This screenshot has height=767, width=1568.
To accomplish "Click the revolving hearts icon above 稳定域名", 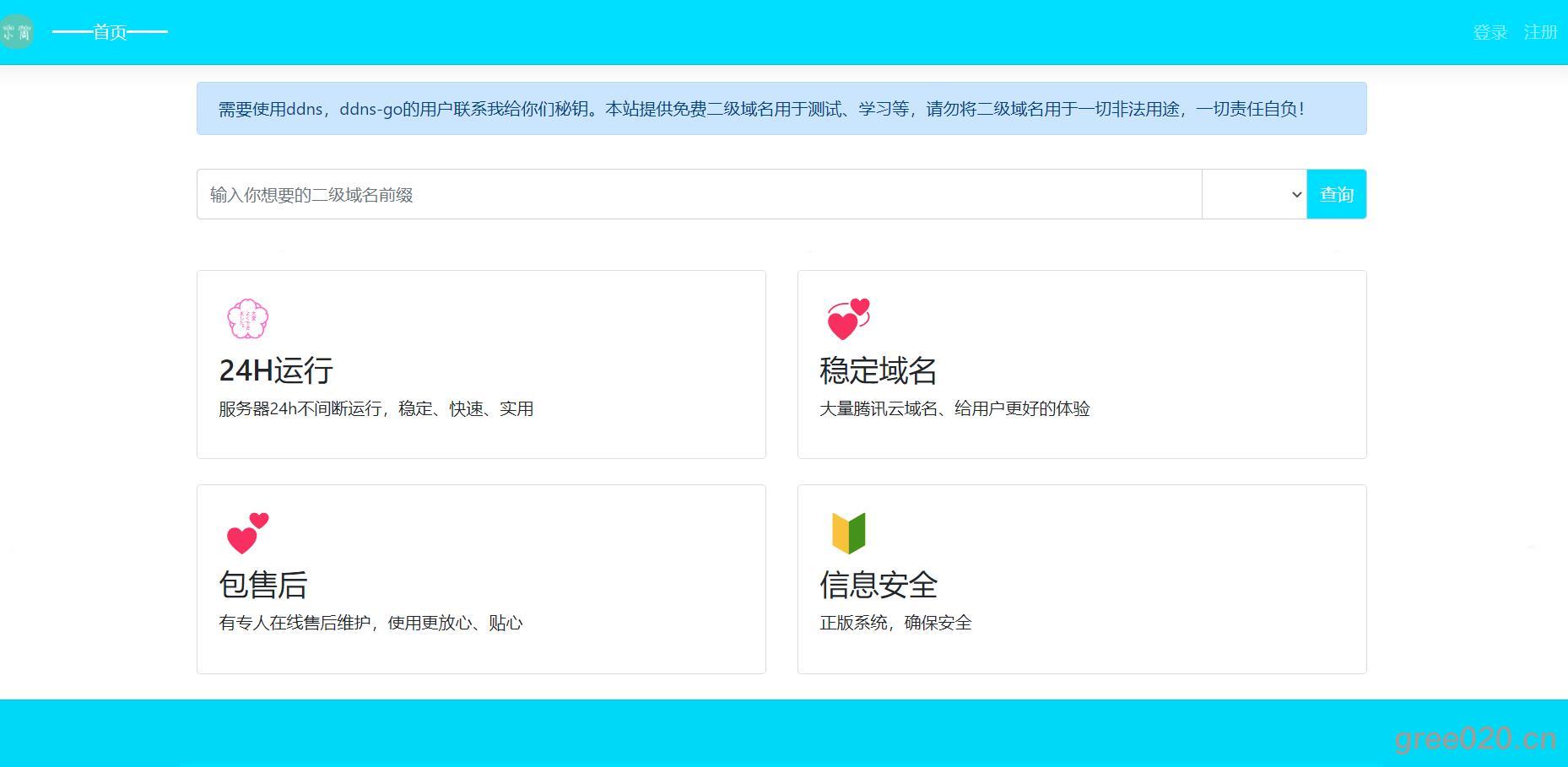I will click(848, 319).
